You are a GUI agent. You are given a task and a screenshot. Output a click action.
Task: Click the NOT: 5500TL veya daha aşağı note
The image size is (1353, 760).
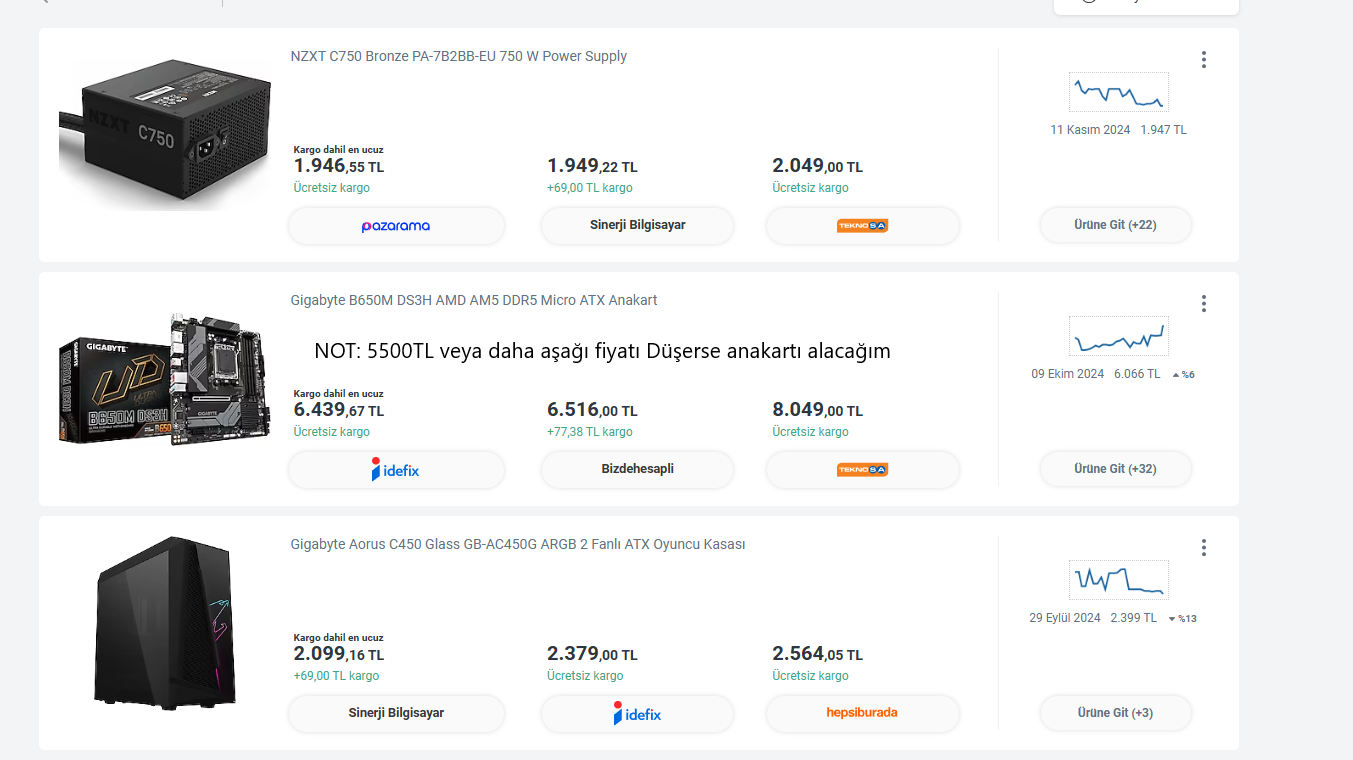[x=602, y=351]
